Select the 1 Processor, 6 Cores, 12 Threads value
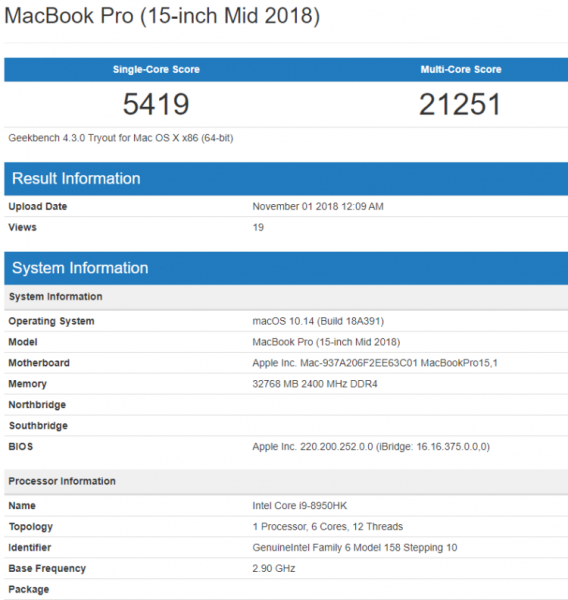 [x=328, y=527]
